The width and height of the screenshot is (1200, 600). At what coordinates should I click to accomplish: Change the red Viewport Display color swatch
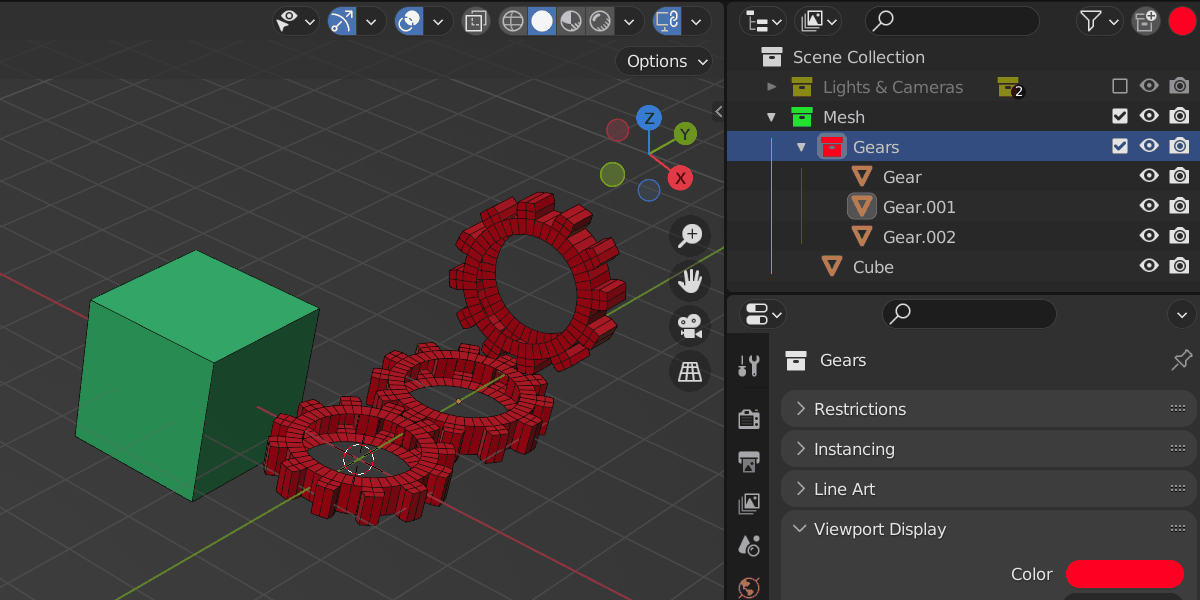1125,574
